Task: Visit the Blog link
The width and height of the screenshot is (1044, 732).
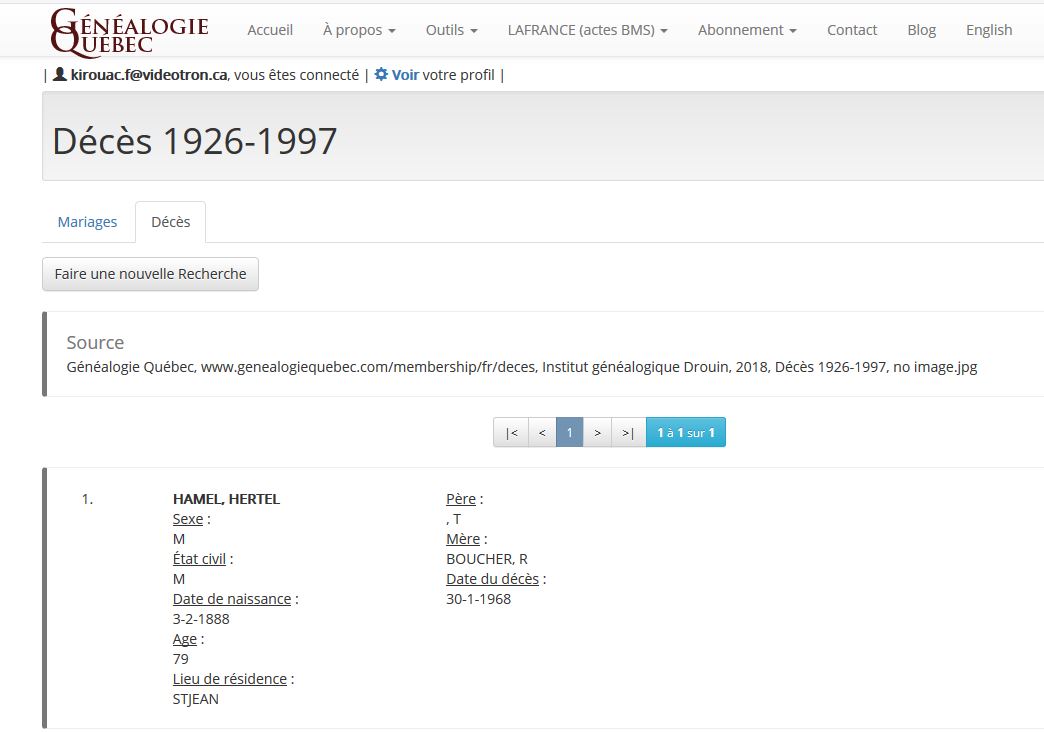Action: pyautogui.click(x=921, y=30)
